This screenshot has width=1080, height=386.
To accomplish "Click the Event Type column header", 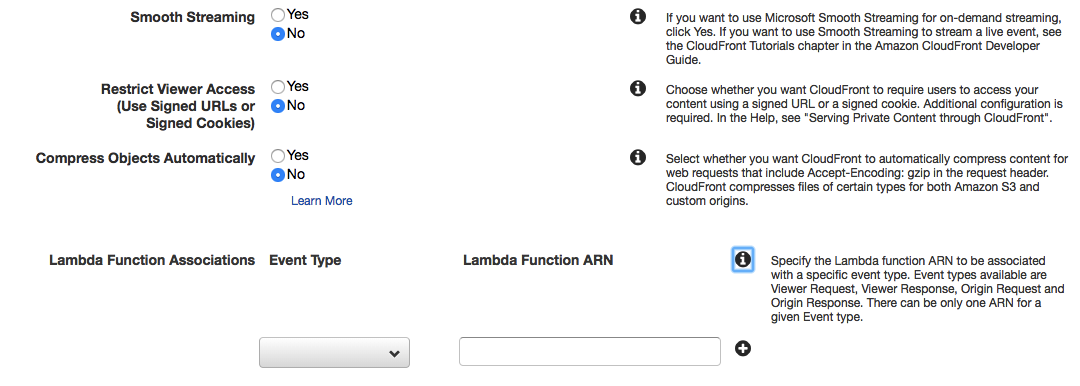I will click(x=305, y=261).
